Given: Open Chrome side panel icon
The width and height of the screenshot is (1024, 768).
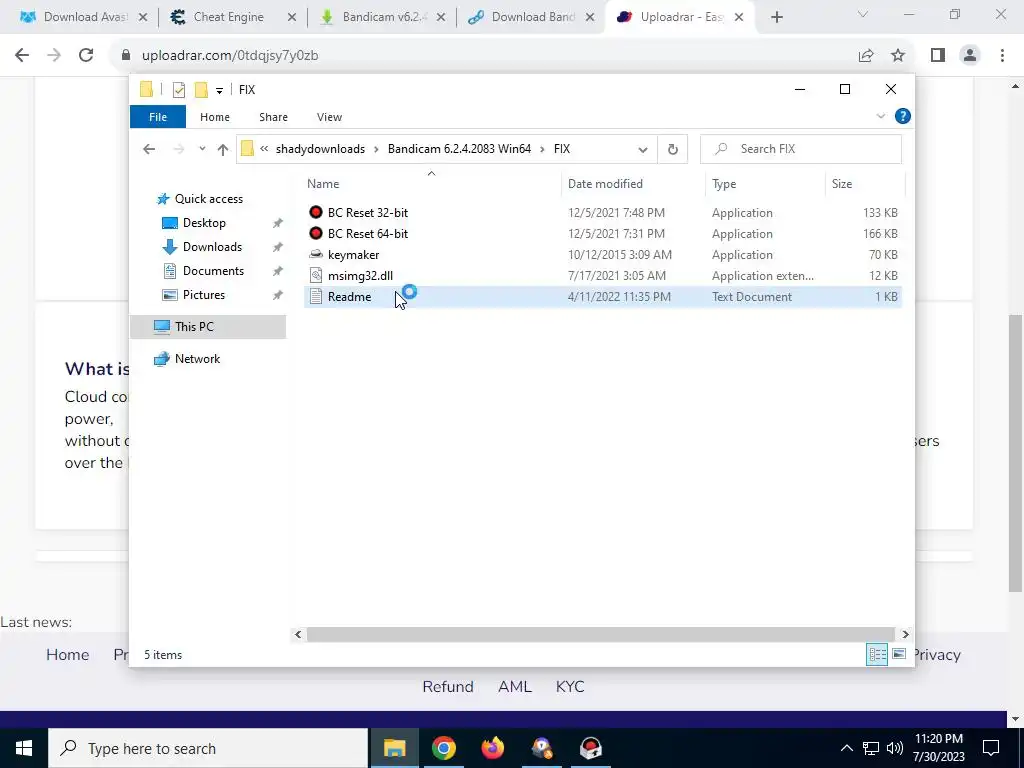Looking at the screenshot, I should [x=938, y=56].
